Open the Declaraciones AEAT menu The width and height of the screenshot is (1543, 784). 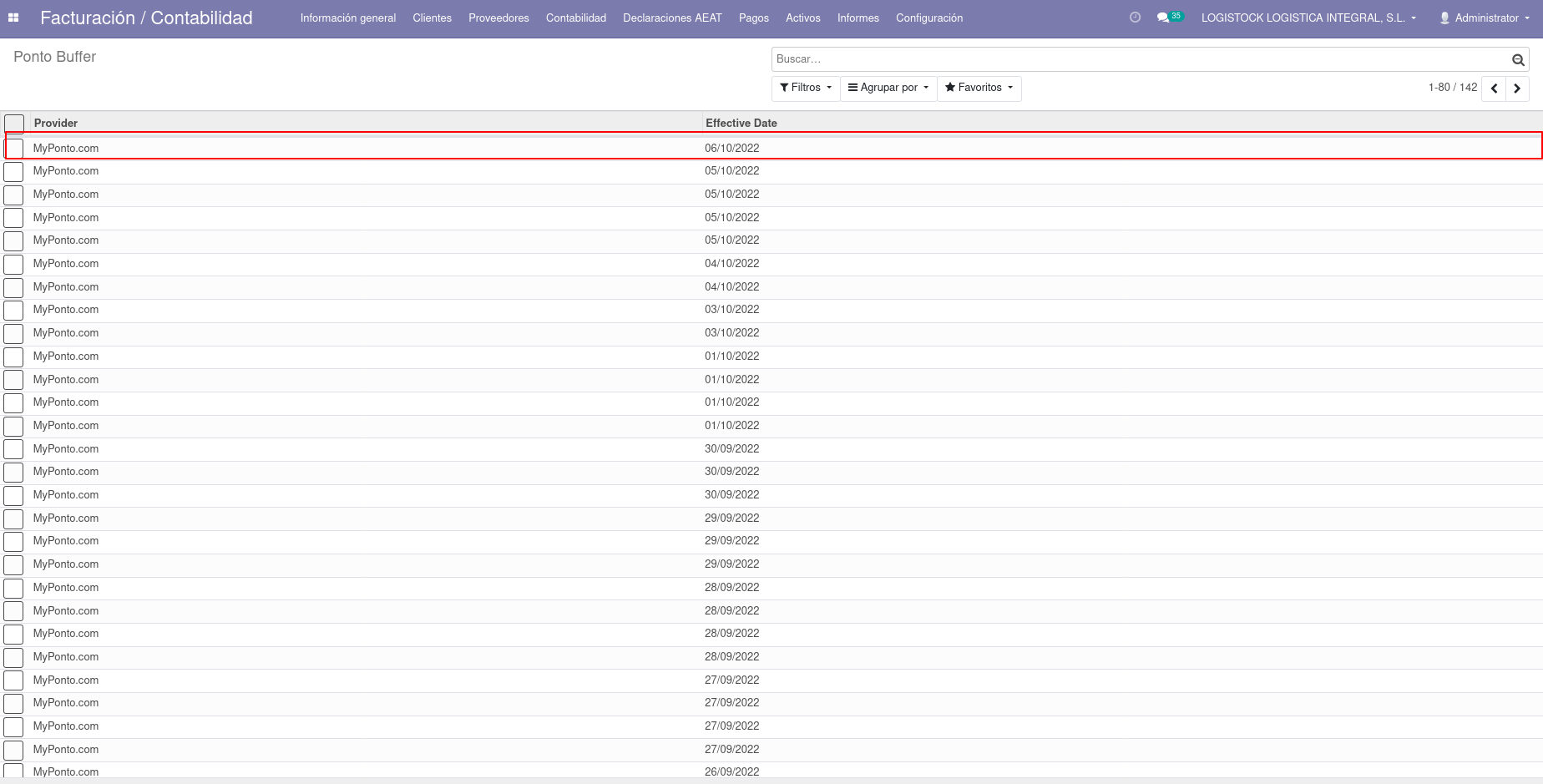pyautogui.click(x=672, y=18)
